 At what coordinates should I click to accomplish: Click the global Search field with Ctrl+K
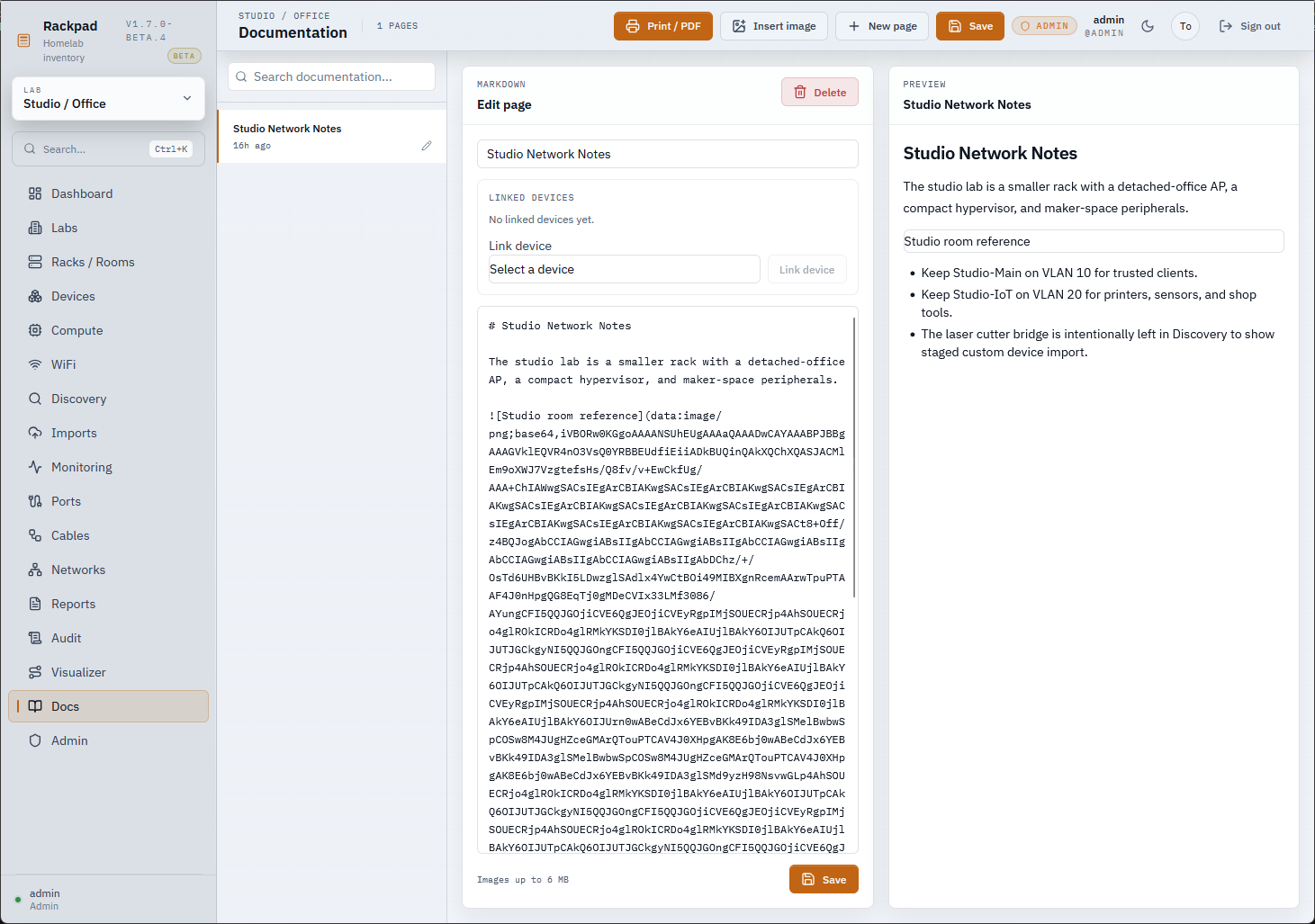(108, 148)
